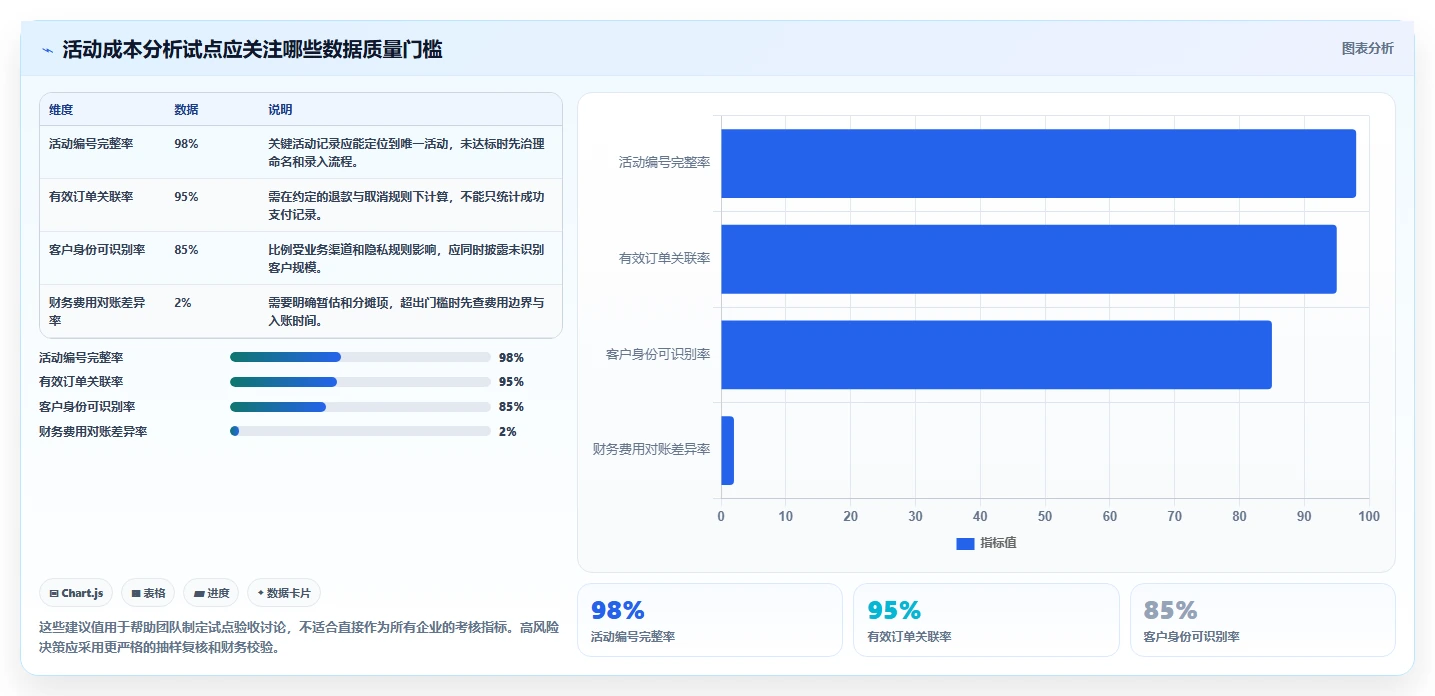The height and width of the screenshot is (696, 1435).
Task: Click 活动编号完整率 in the table
Action: click(91, 143)
